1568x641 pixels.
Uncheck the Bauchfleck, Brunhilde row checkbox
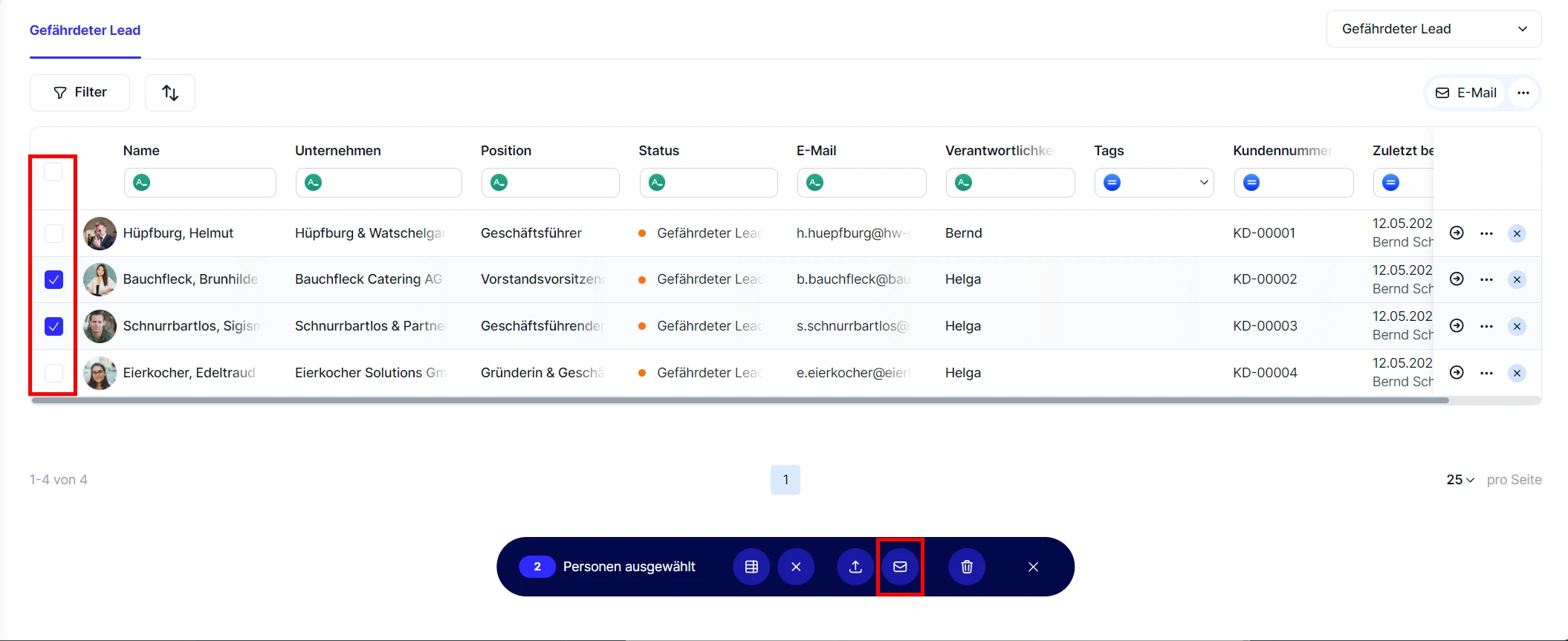[54, 279]
